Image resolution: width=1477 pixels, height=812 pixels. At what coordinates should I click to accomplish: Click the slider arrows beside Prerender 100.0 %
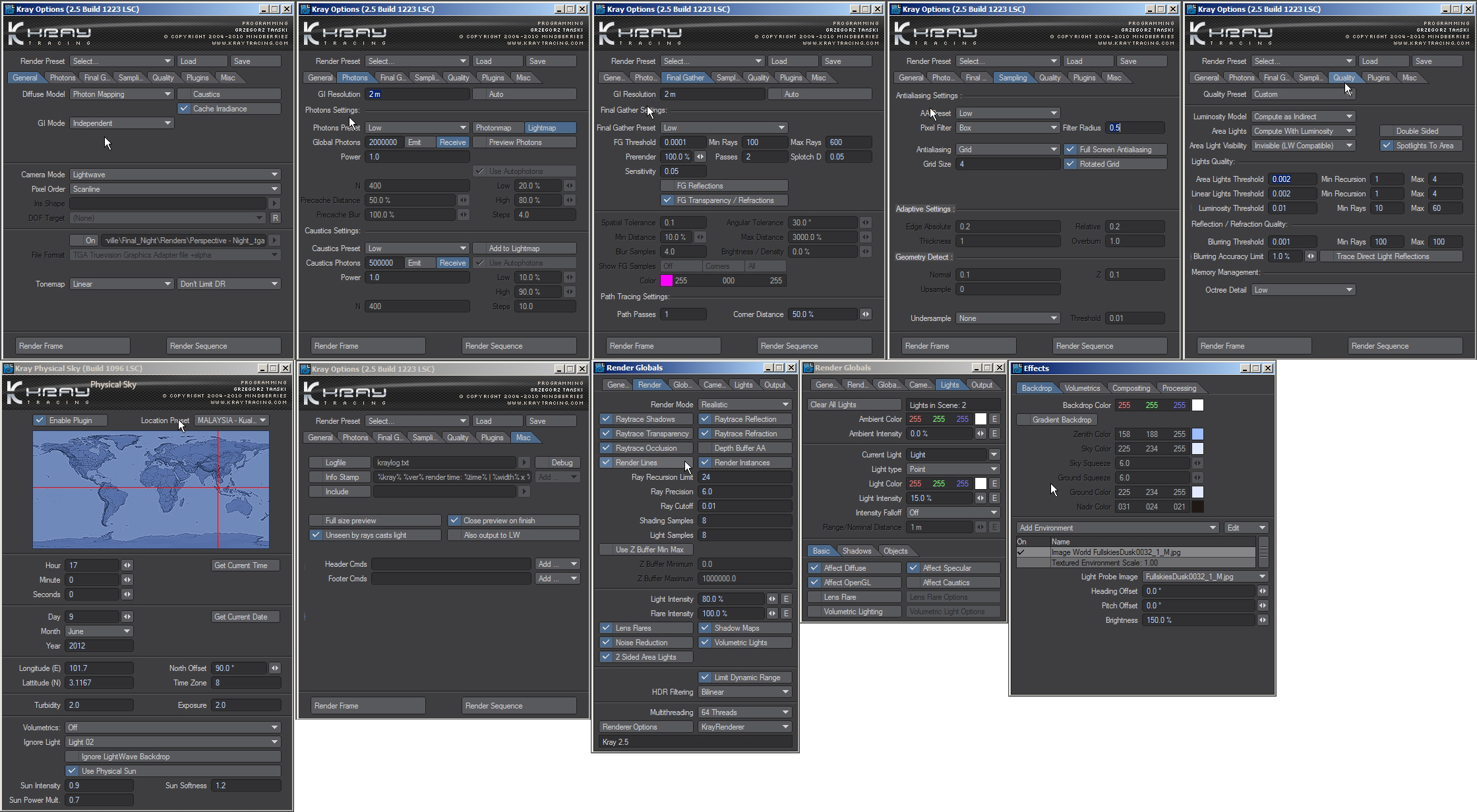700,157
